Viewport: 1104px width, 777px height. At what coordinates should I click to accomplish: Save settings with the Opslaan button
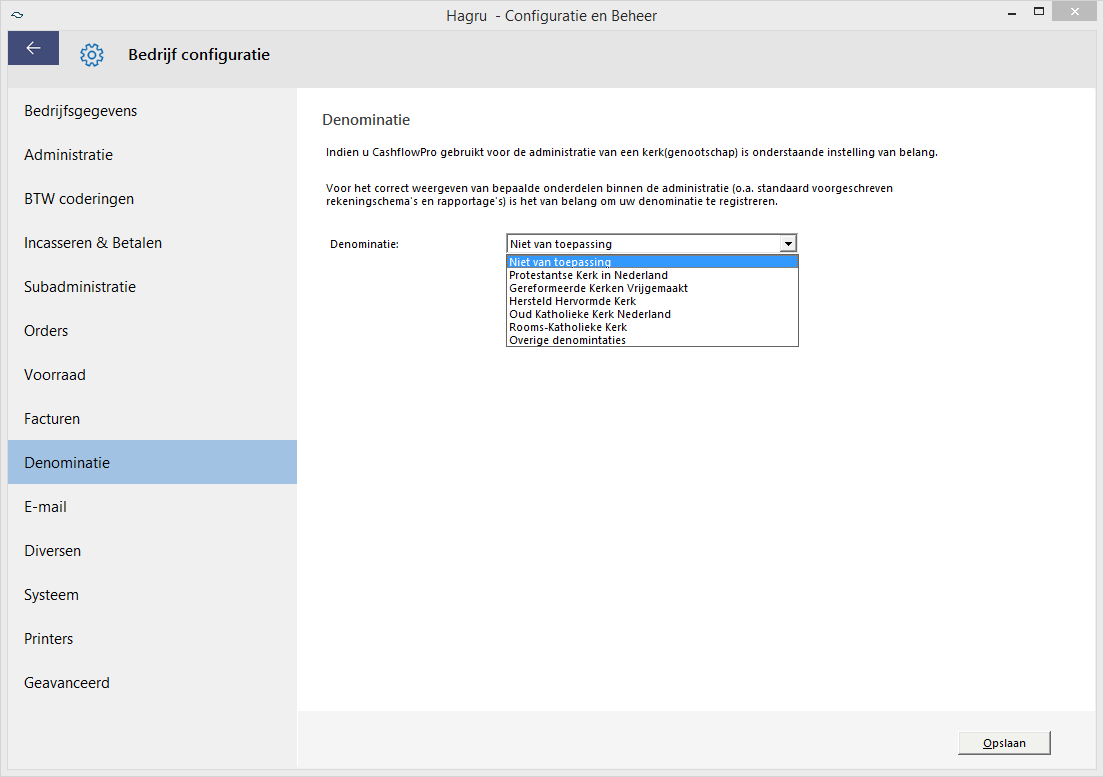tap(1004, 743)
